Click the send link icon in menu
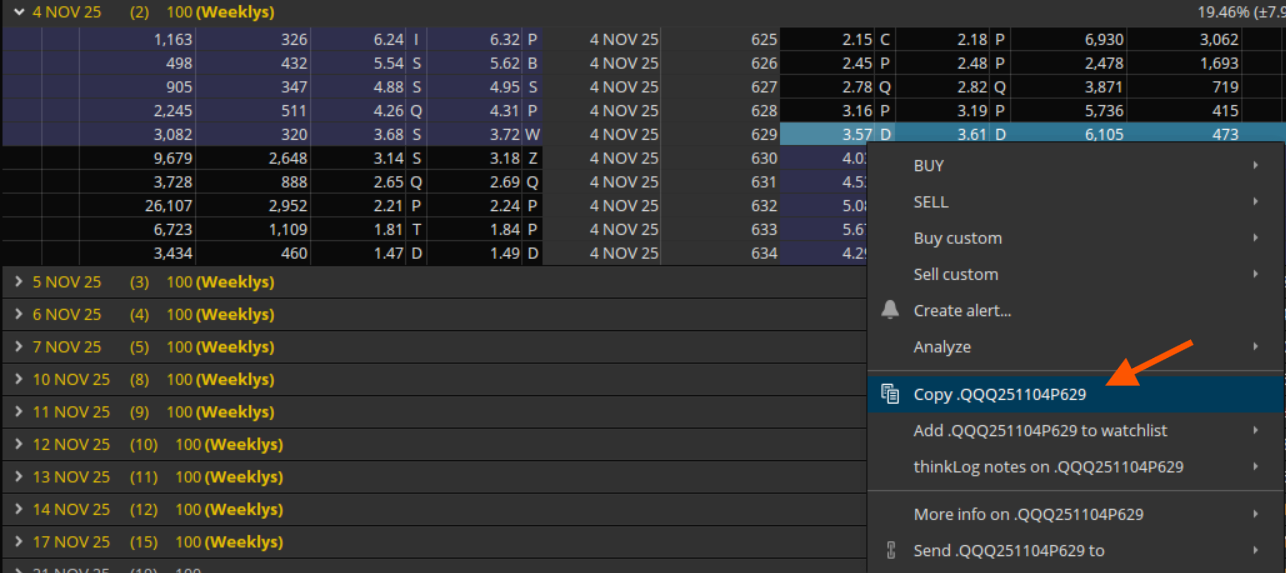The height and width of the screenshot is (573, 1286). [890, 550]
